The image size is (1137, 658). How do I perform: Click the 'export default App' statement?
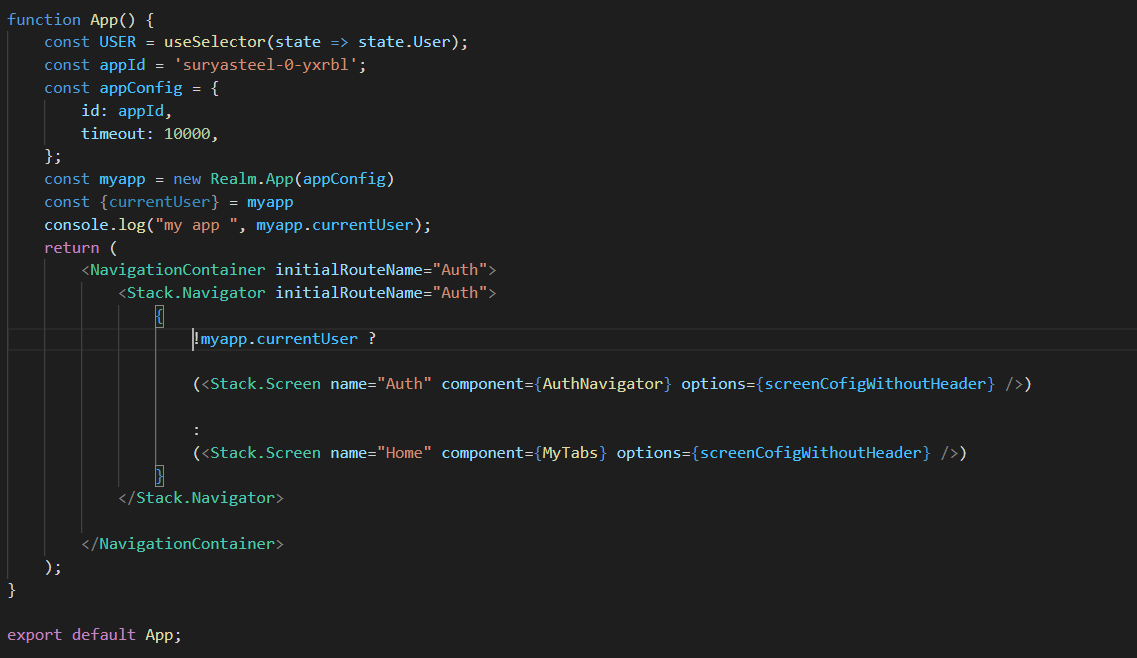pyautogui.click(x=95, y=635)
